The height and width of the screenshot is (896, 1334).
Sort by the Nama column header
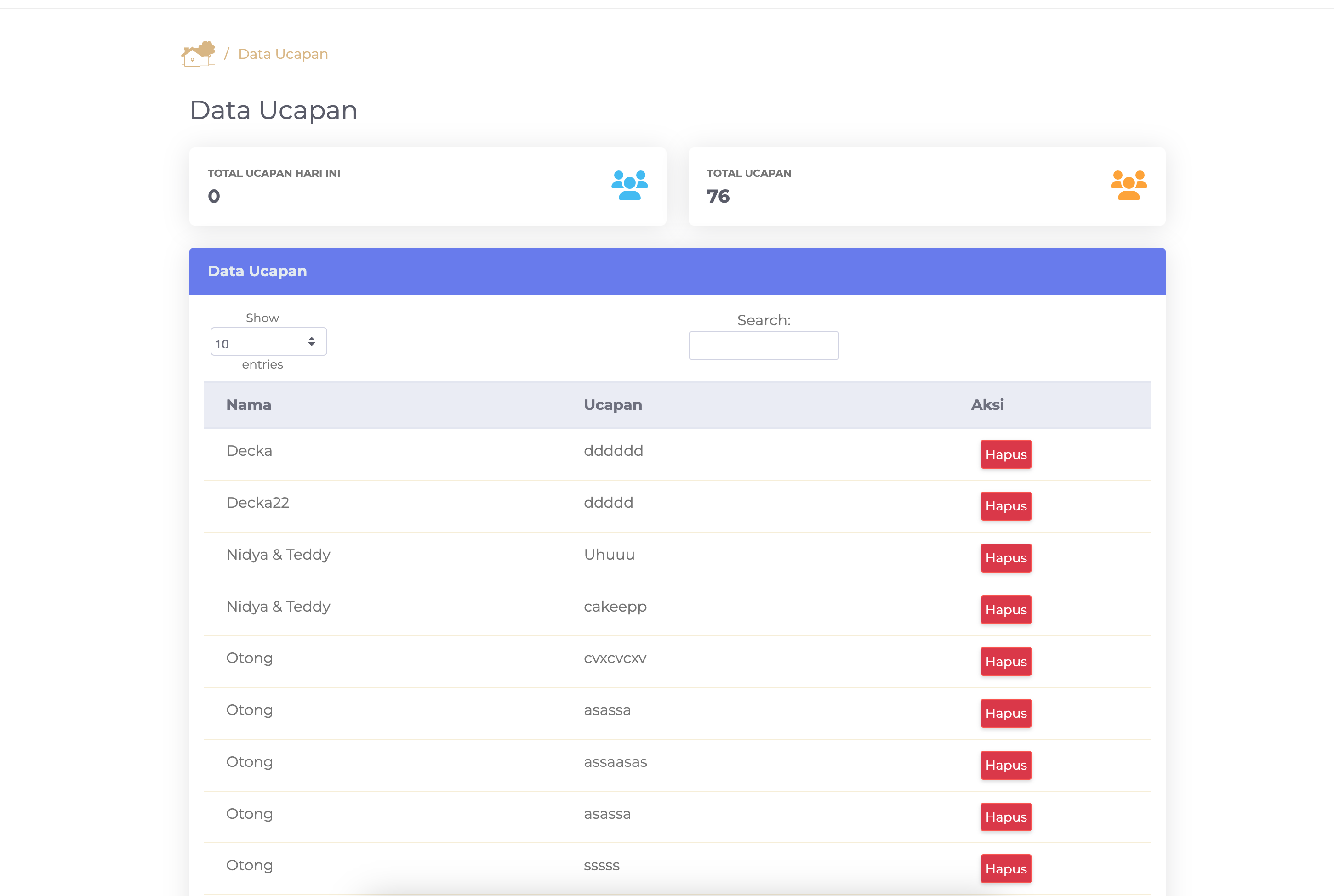pos(249,404)
